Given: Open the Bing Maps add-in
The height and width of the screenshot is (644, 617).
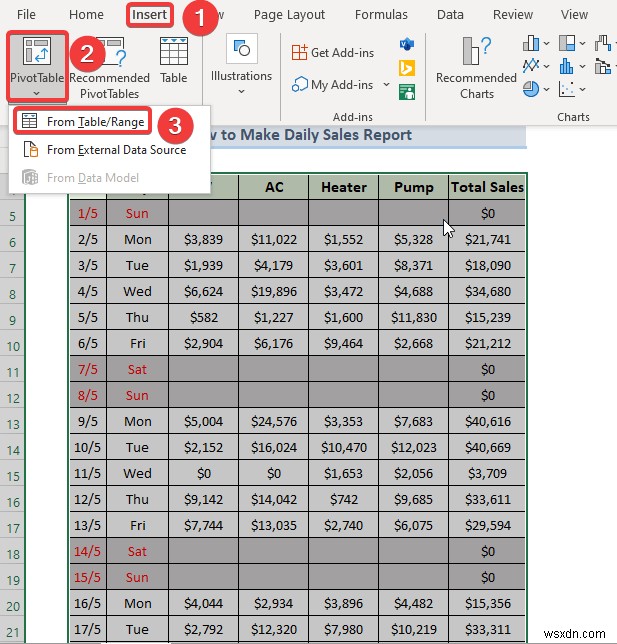Looking at the screenshot, I should 407,68.
